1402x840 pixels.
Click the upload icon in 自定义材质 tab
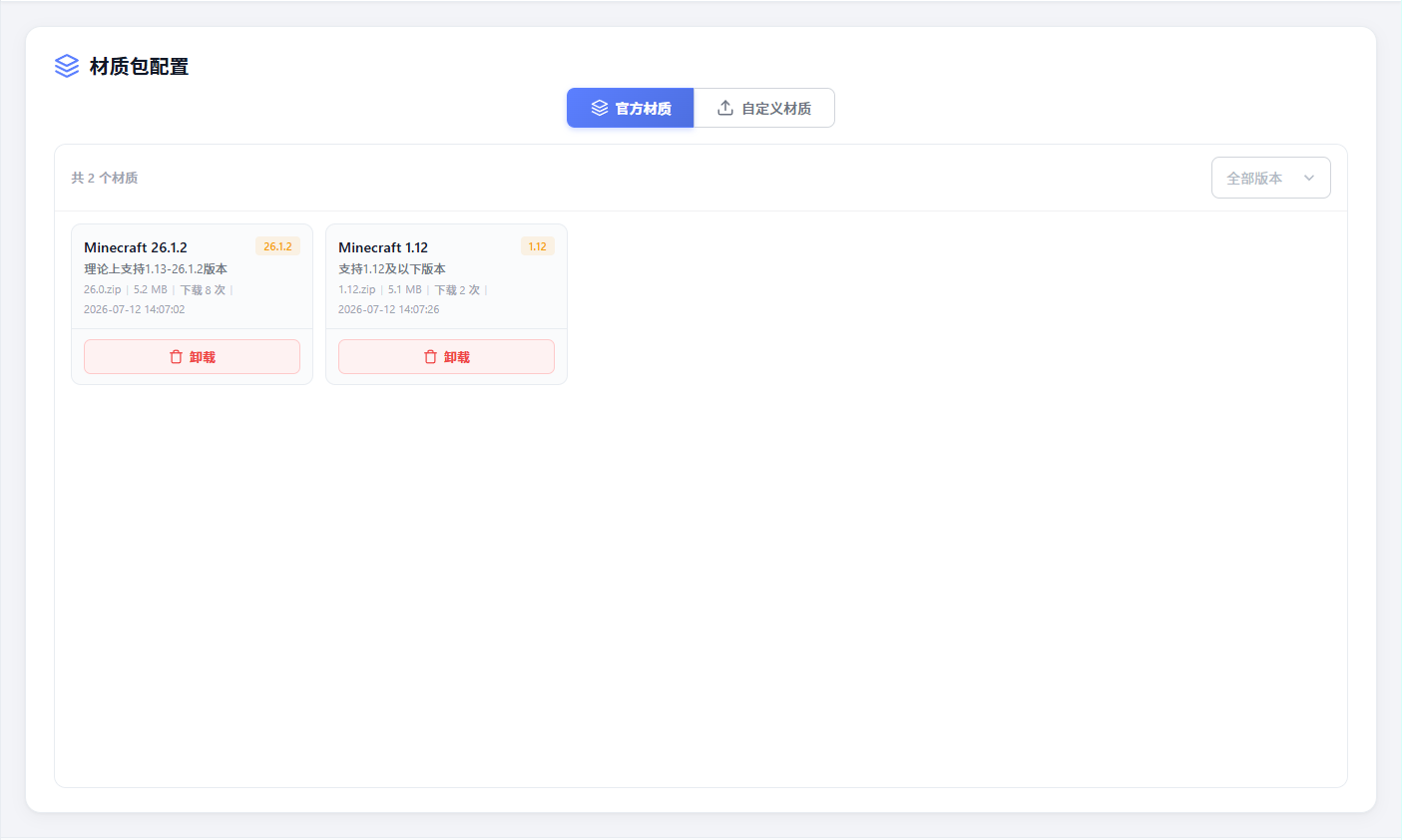725,108
